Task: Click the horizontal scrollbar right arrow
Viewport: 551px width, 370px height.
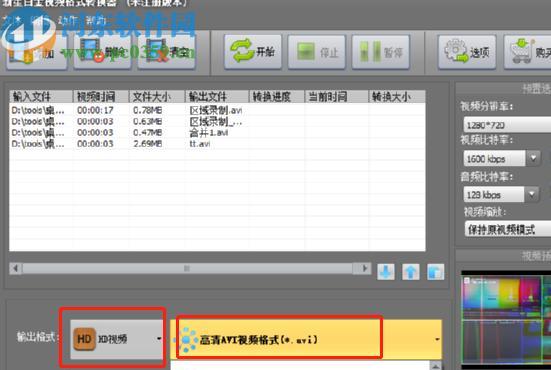Action: [364, 268]
